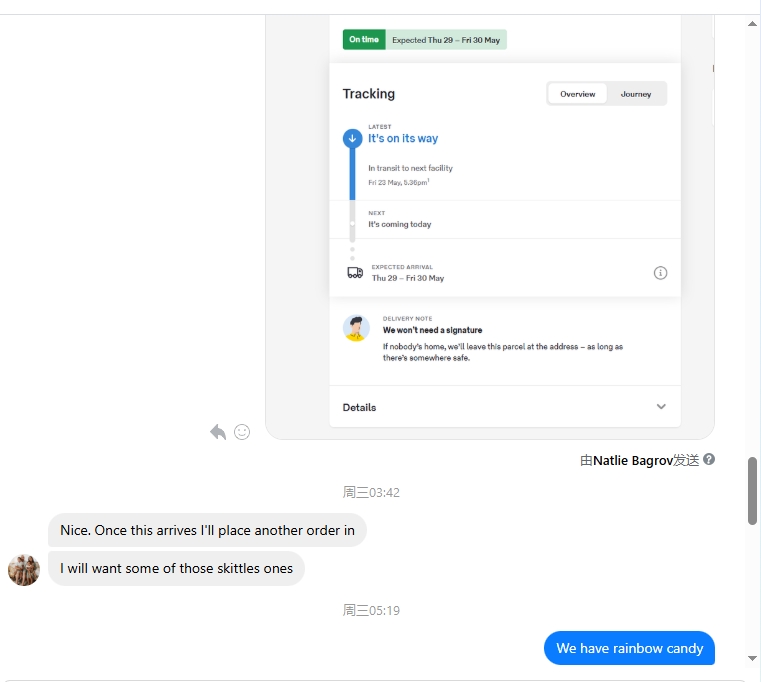The image size is (761, 682).
Task: Click the scrollbar up arrow
Action: (x=752, y=23)
